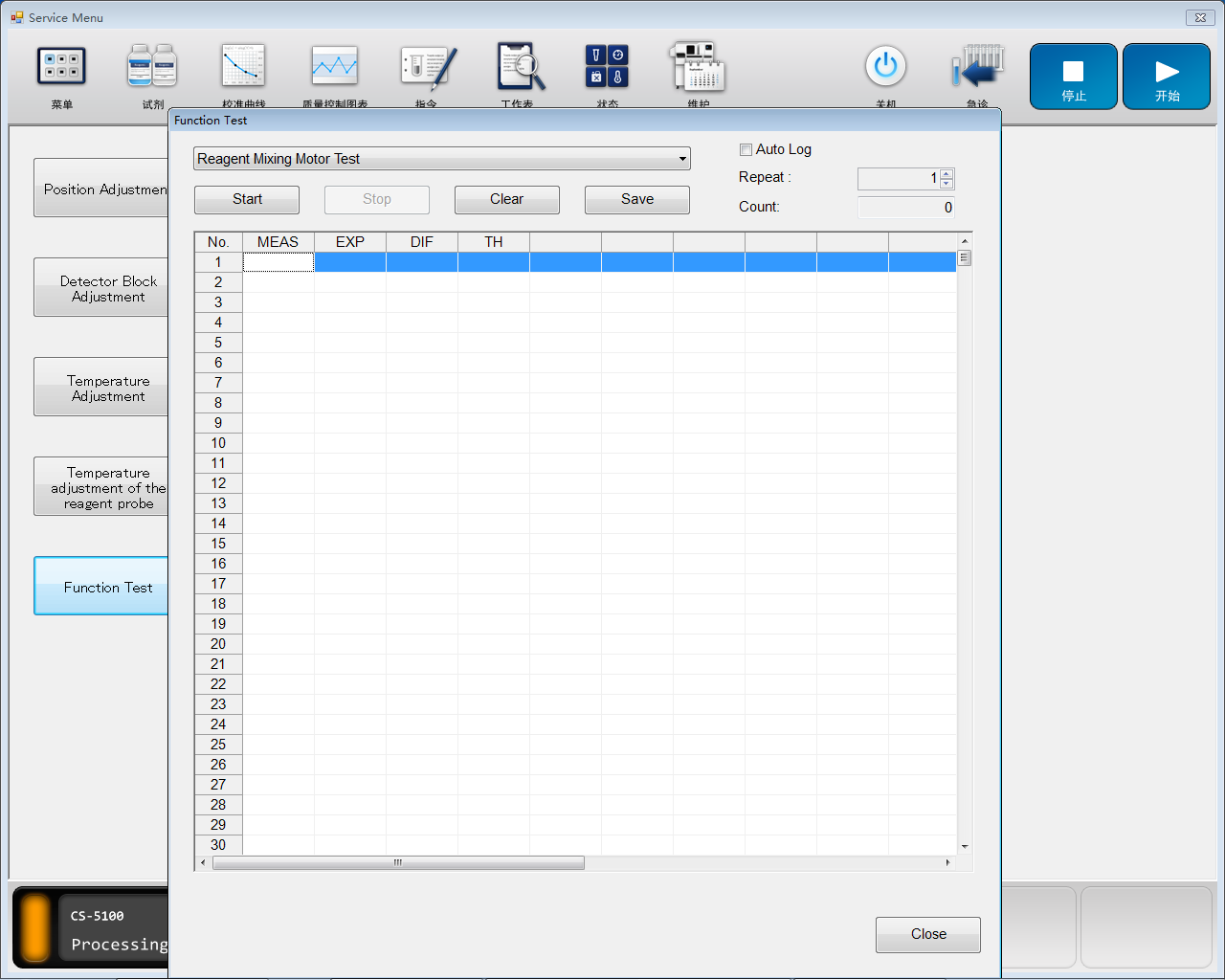Open the reagent (试剂) bottles icon
This screenshot has width=1225, height=980.
(x=152, y=67)
